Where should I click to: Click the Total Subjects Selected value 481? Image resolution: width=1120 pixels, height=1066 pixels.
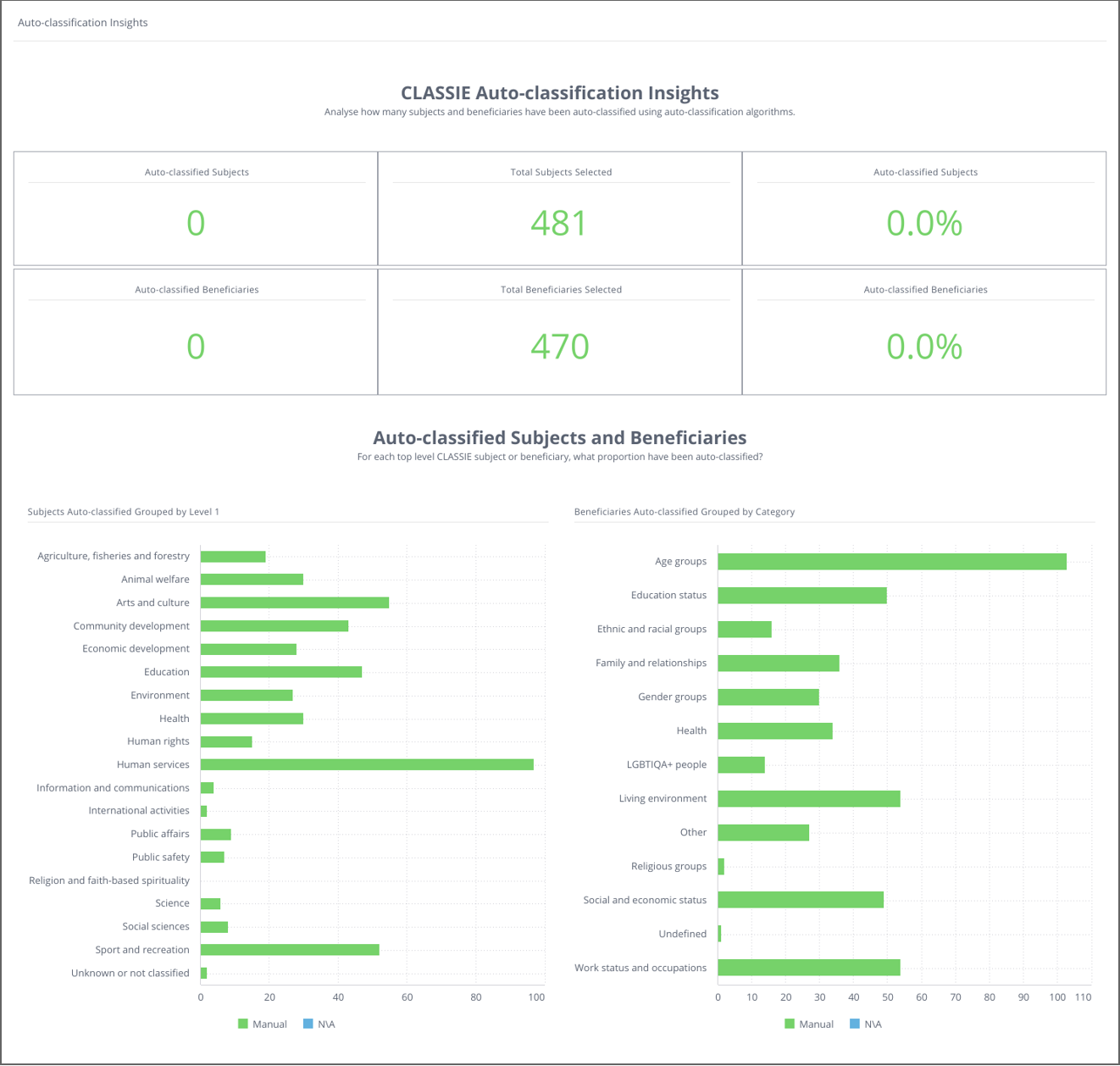click(559, 224)
